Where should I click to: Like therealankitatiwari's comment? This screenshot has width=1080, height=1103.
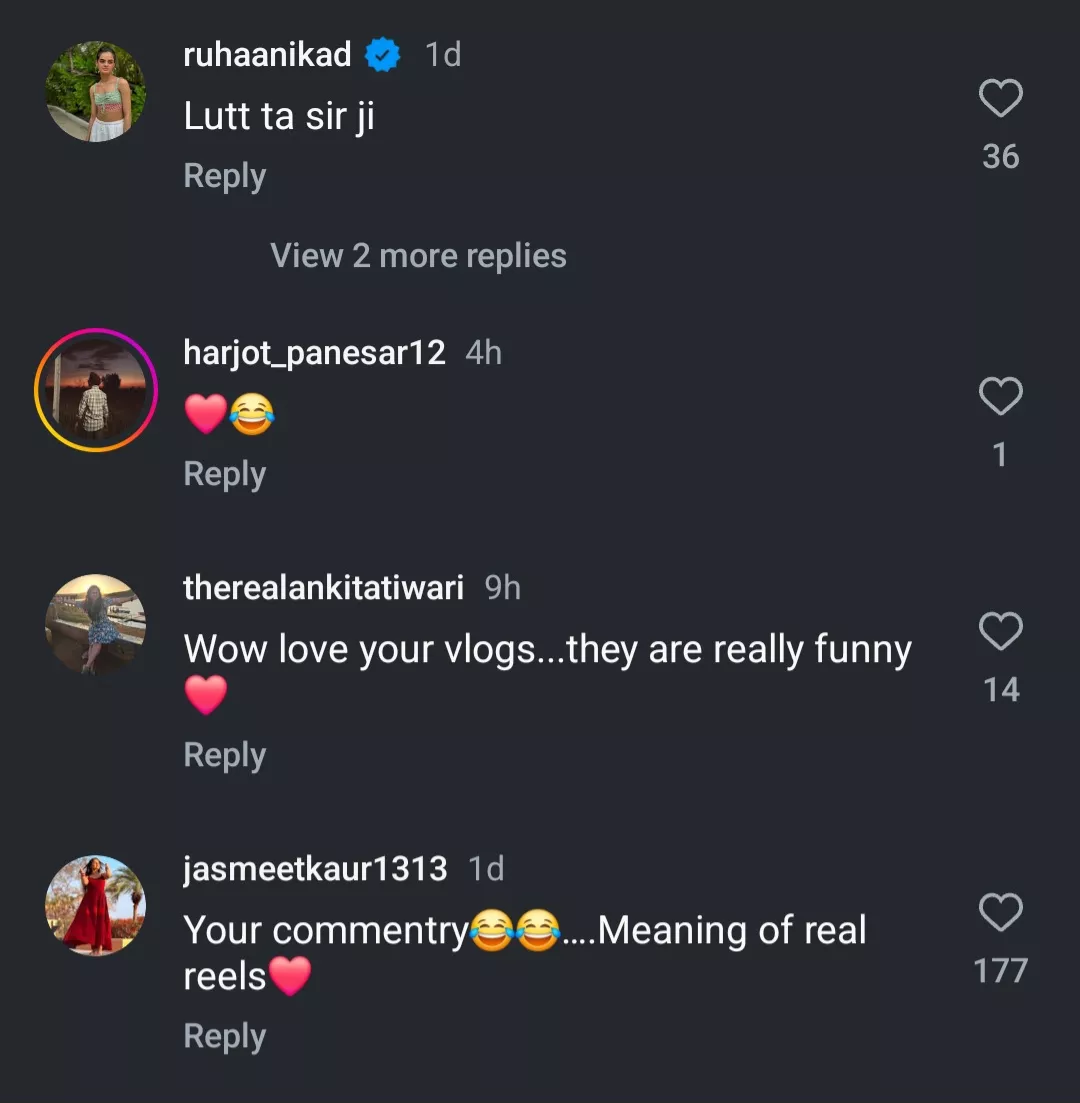pos(1000,632)
